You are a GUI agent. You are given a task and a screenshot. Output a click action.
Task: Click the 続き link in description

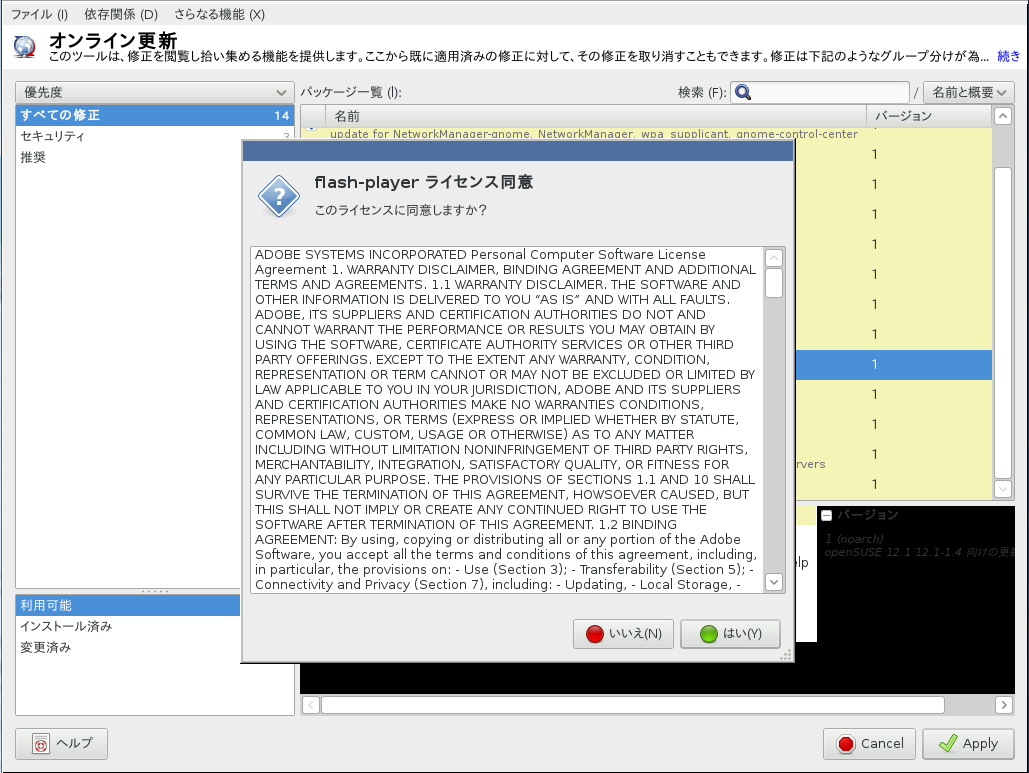point(1009,56)
